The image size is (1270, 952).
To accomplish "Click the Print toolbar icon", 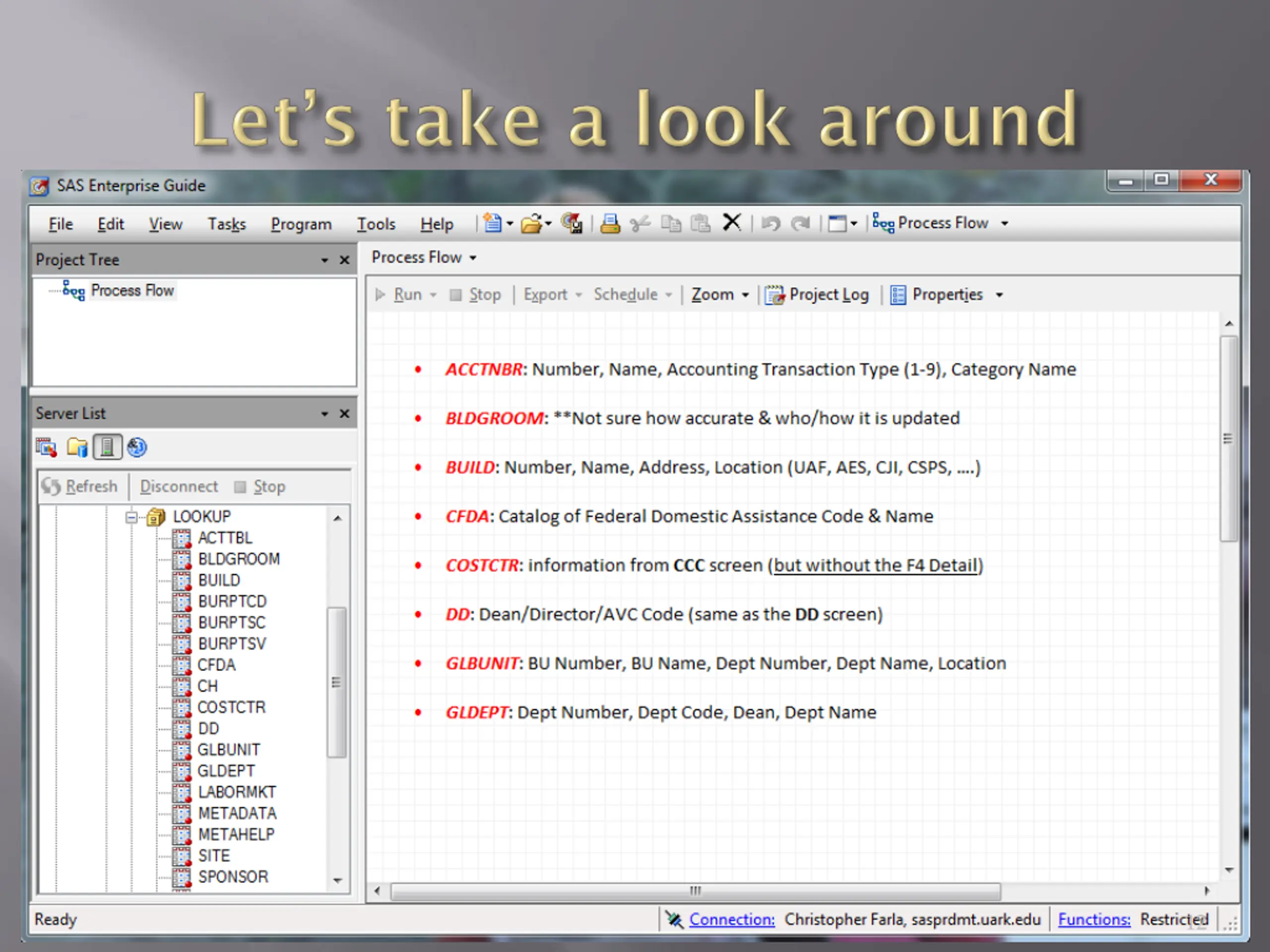I will pos(610,223).
